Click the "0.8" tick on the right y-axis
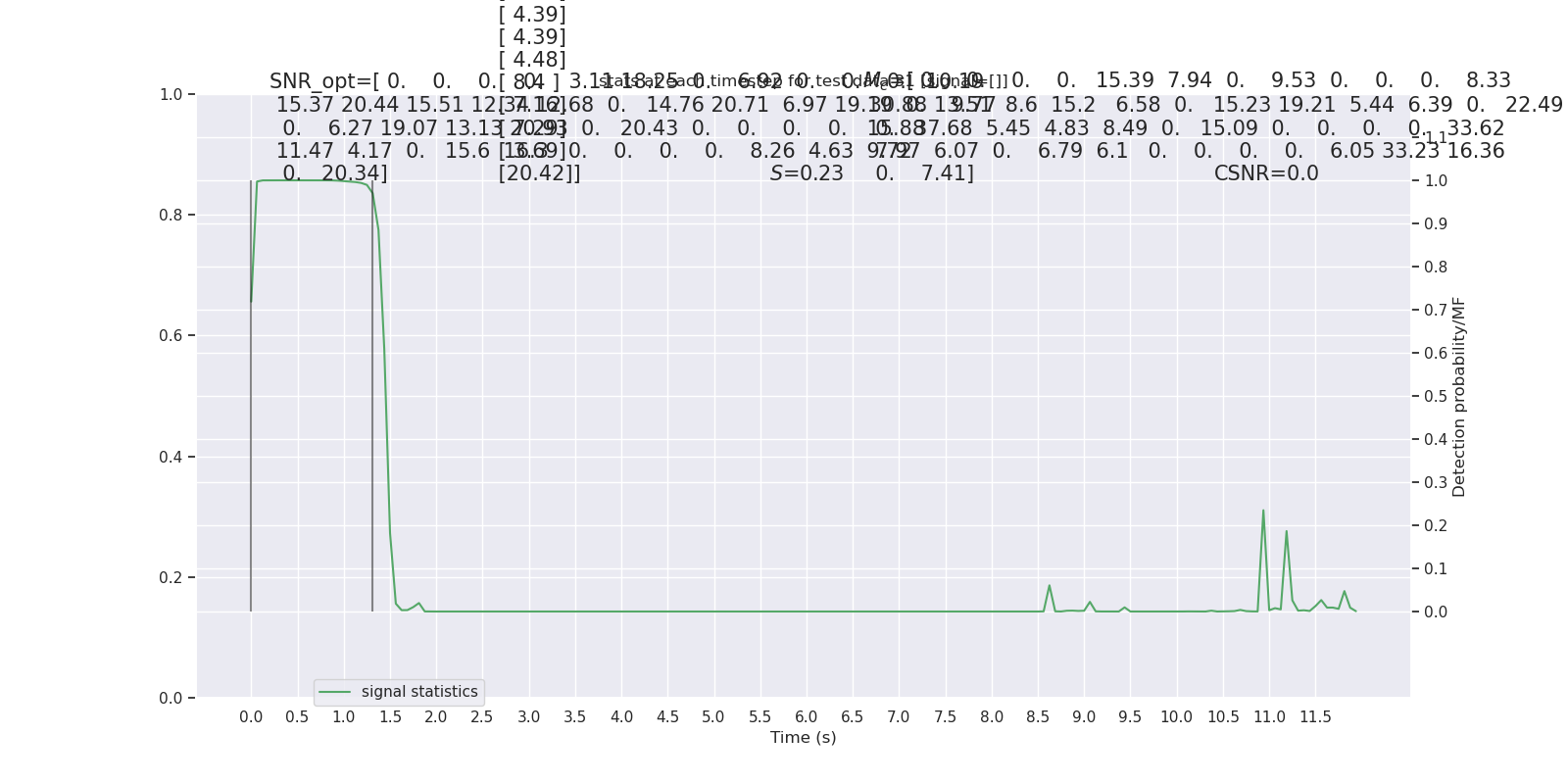This screenshot has height=784, width=1568. [1436, 267]
